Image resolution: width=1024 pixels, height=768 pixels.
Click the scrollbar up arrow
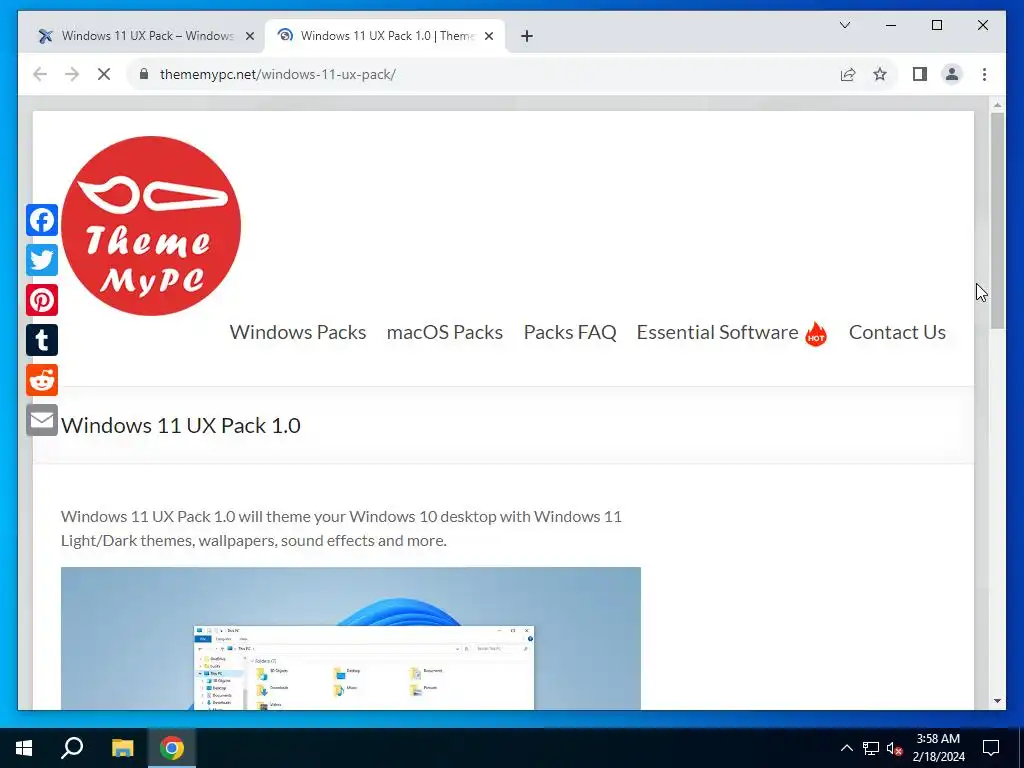coord(997,104)
